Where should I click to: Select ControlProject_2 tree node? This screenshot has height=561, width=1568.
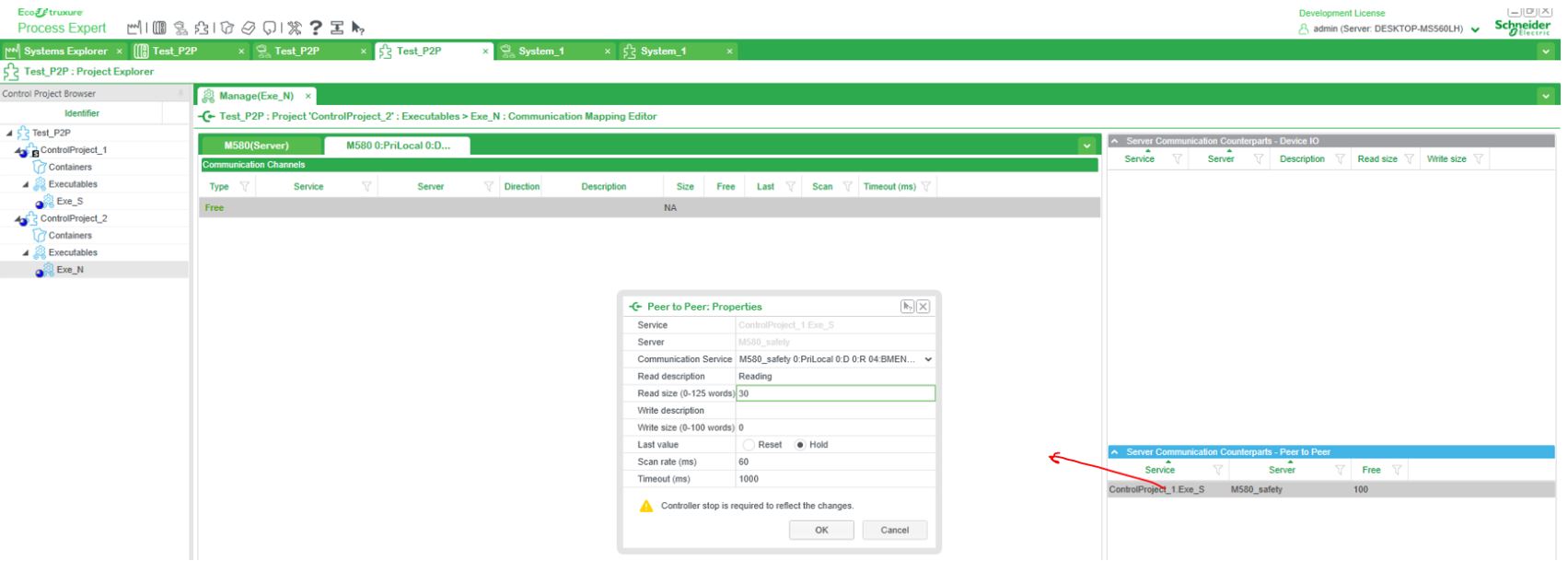pyautogui.click(x=74, y=218)
